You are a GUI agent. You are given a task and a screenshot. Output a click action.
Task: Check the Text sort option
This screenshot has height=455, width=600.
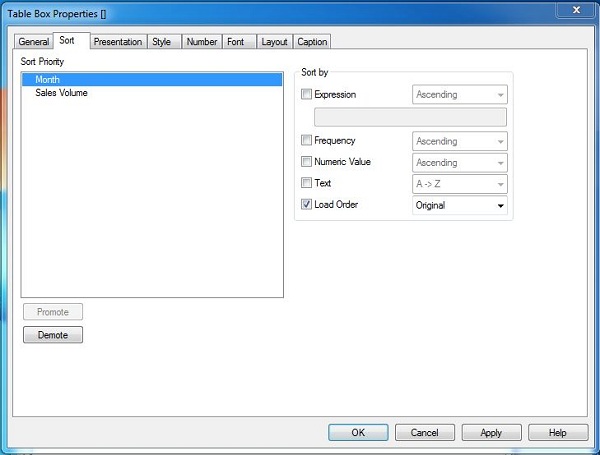coord(307,184)
